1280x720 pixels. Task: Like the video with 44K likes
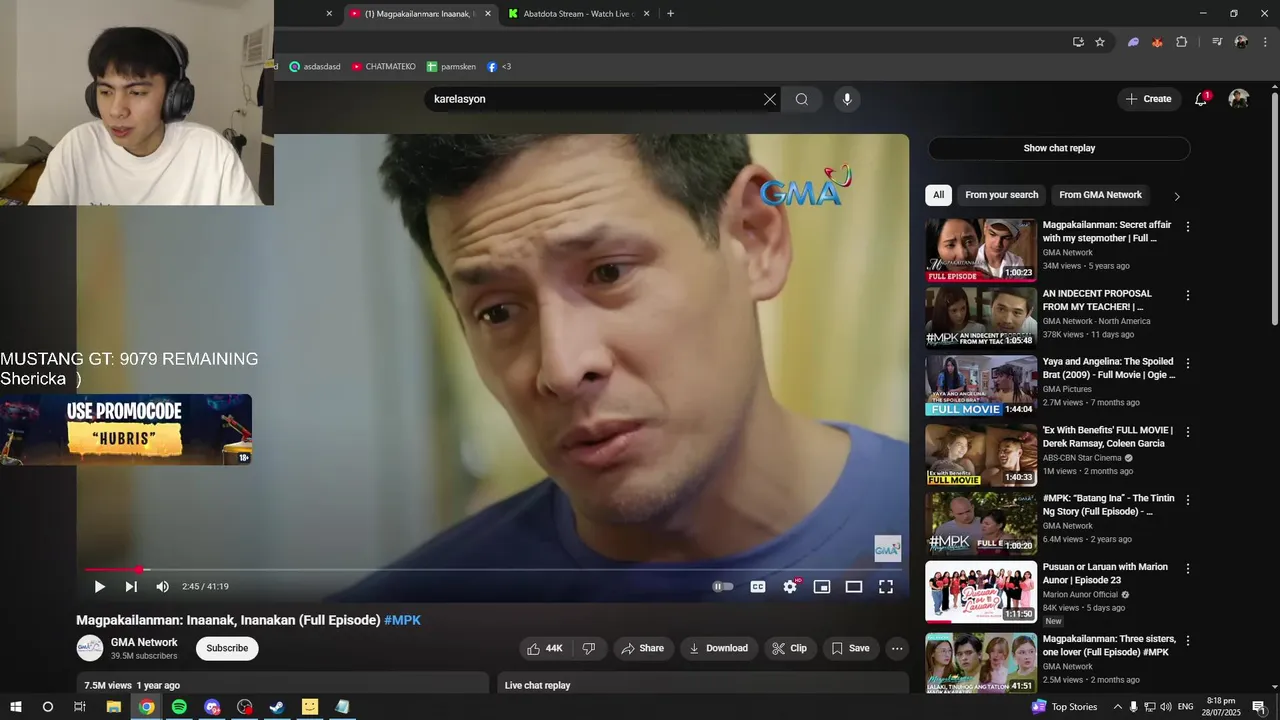(545, 648)
